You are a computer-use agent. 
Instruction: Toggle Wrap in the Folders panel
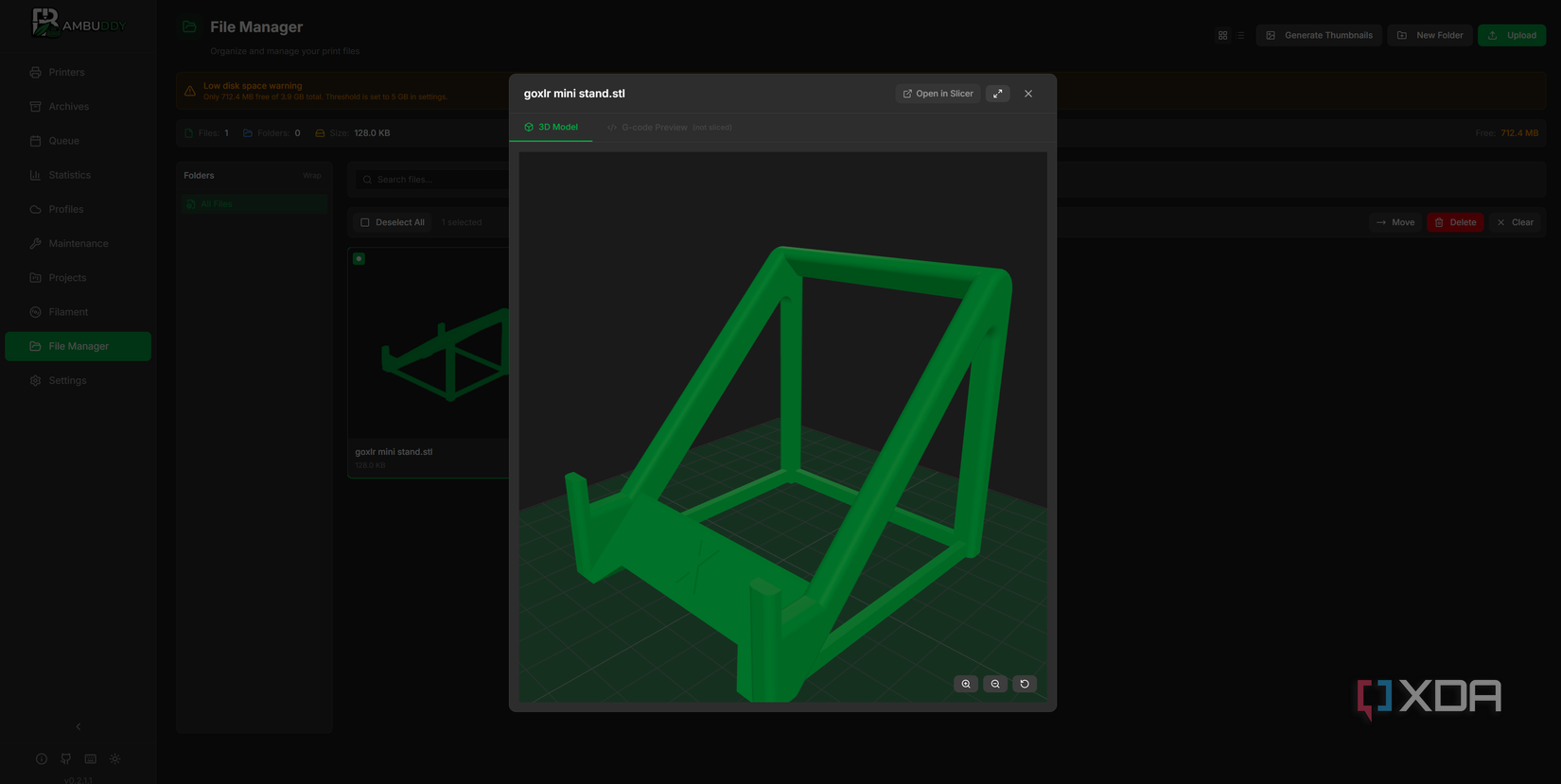click(311, 176)
